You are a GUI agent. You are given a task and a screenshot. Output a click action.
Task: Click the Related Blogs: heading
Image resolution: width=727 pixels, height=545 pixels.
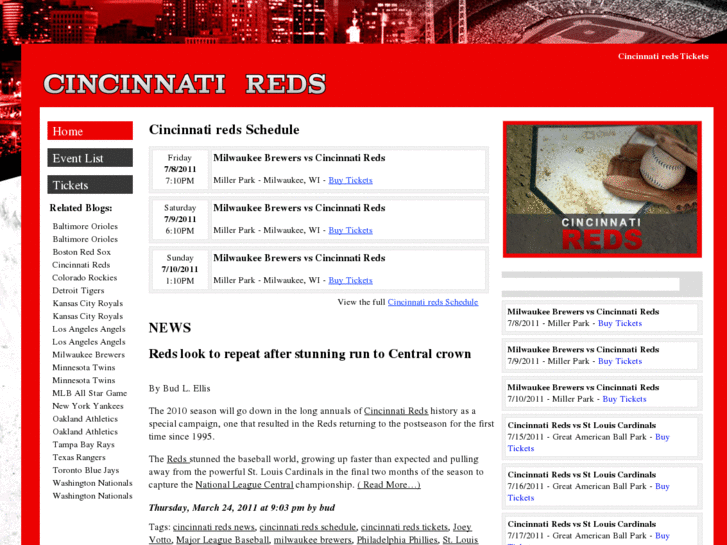81,208
